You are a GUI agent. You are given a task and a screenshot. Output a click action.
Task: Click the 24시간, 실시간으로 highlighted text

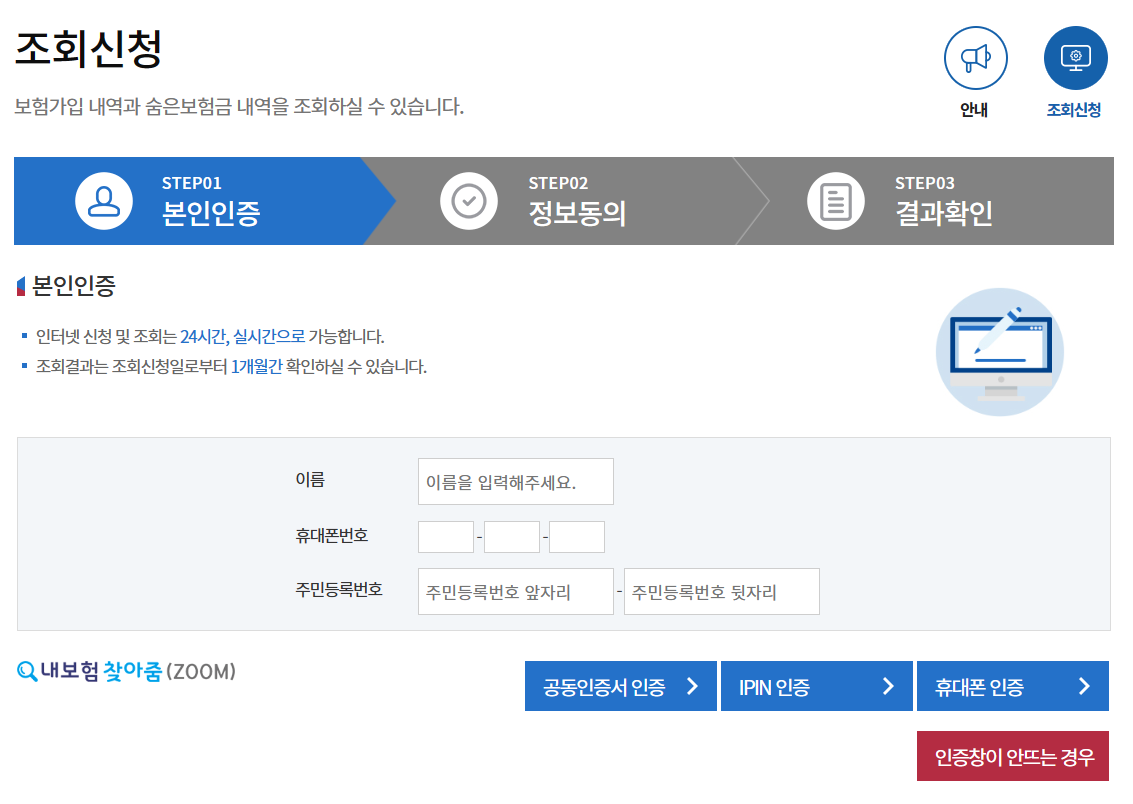coord(243,337)
